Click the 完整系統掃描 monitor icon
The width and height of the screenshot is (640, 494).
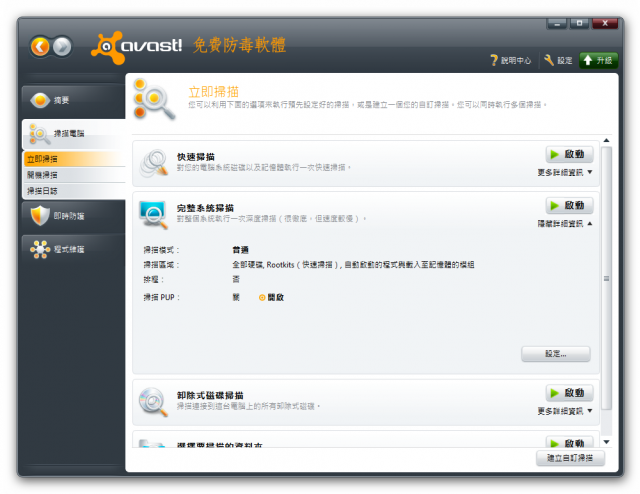[x=153, y=214]
